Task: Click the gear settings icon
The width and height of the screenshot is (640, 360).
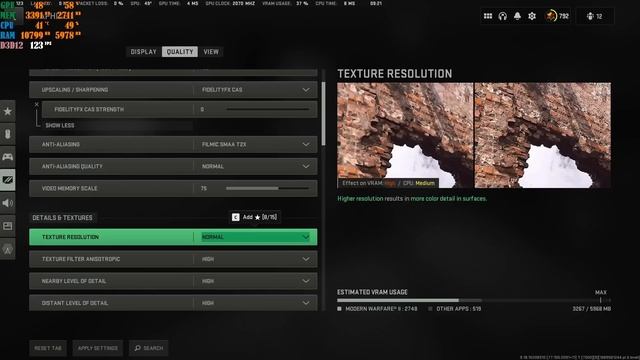Action: coord(532,16)
